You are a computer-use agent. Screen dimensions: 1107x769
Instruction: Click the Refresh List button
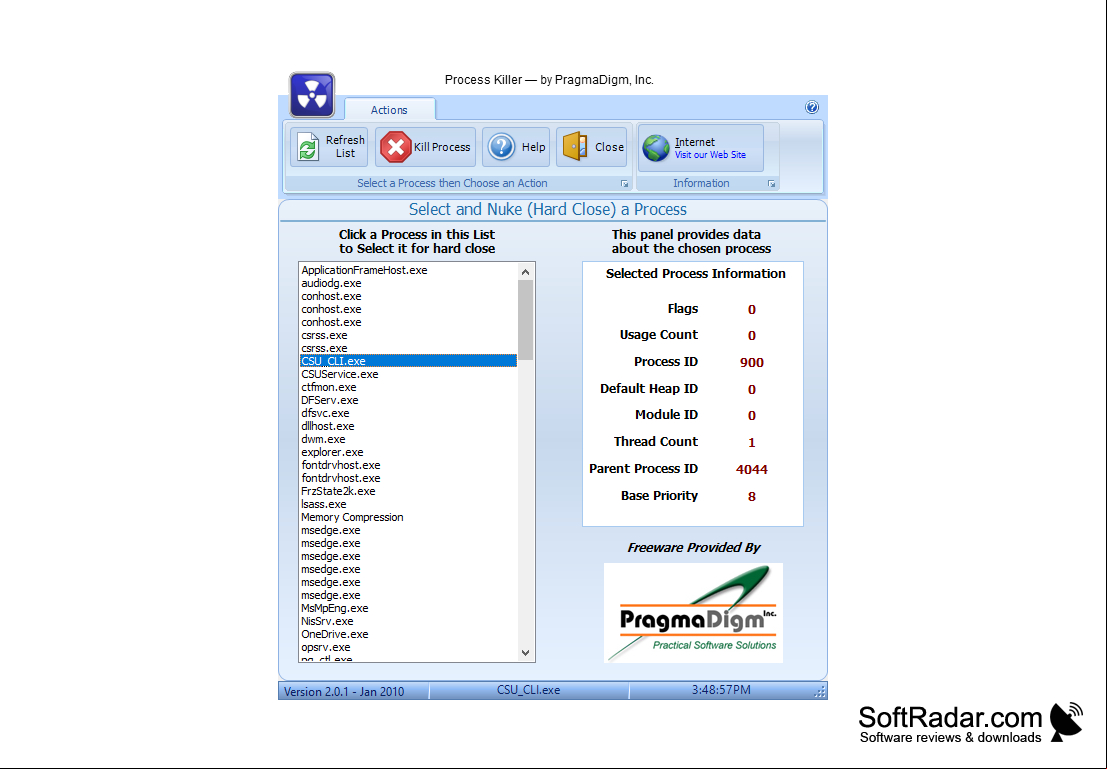[329, 147]
